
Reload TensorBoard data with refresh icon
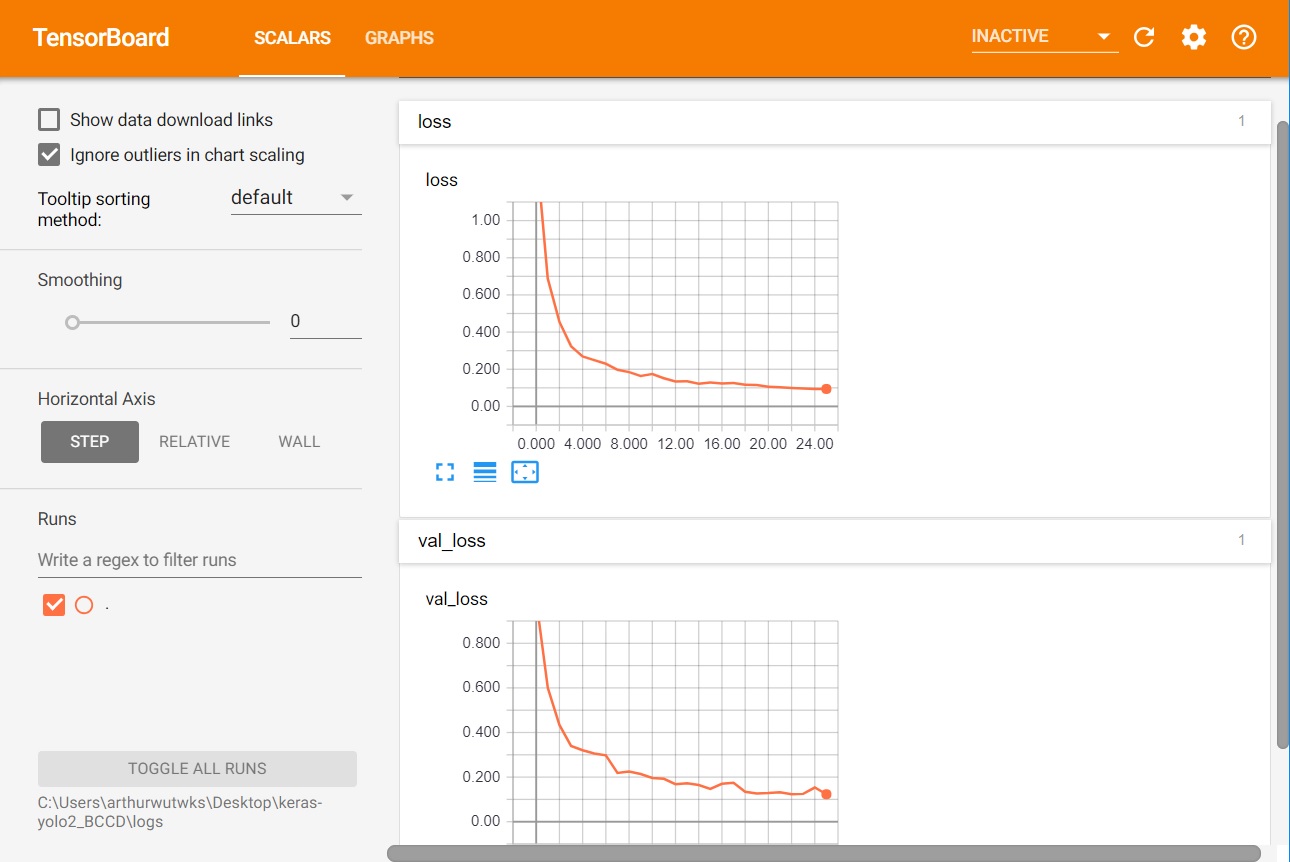[1144, 38]
